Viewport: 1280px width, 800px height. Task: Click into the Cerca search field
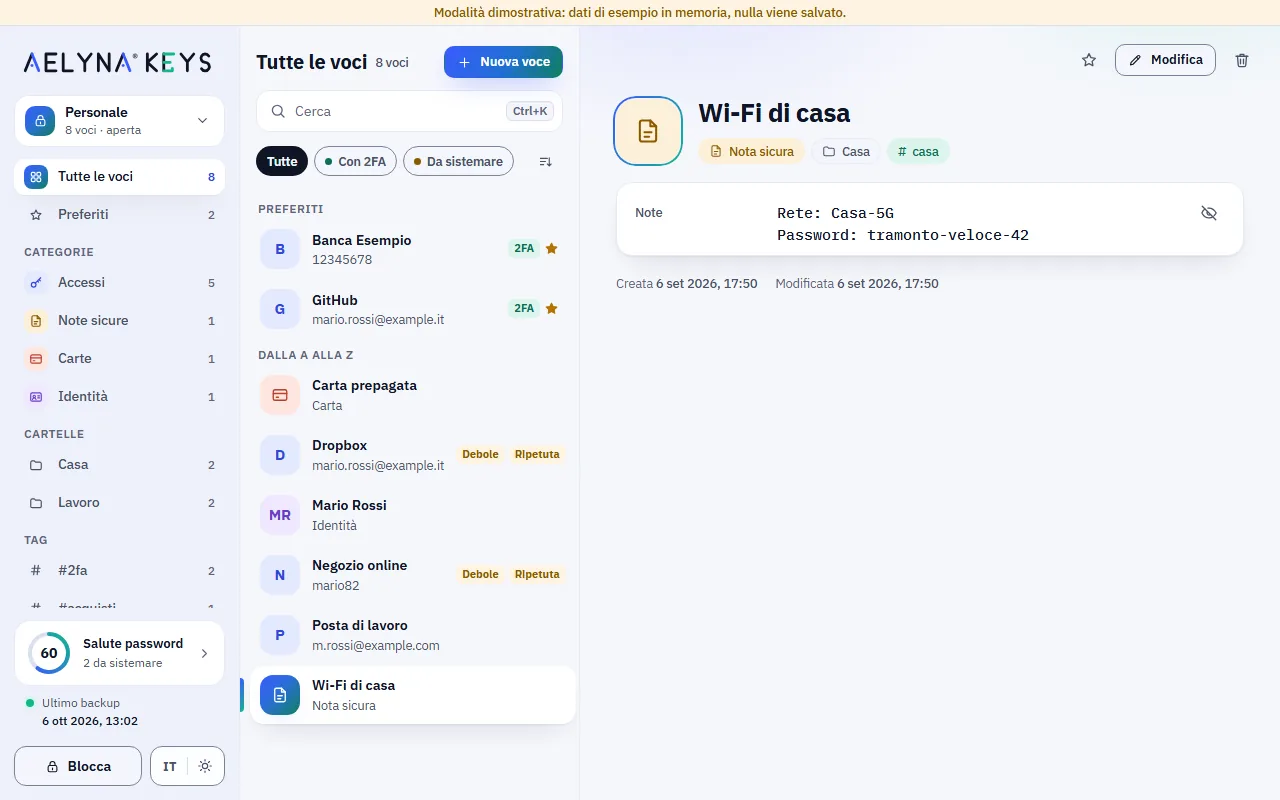pos(409,111)
